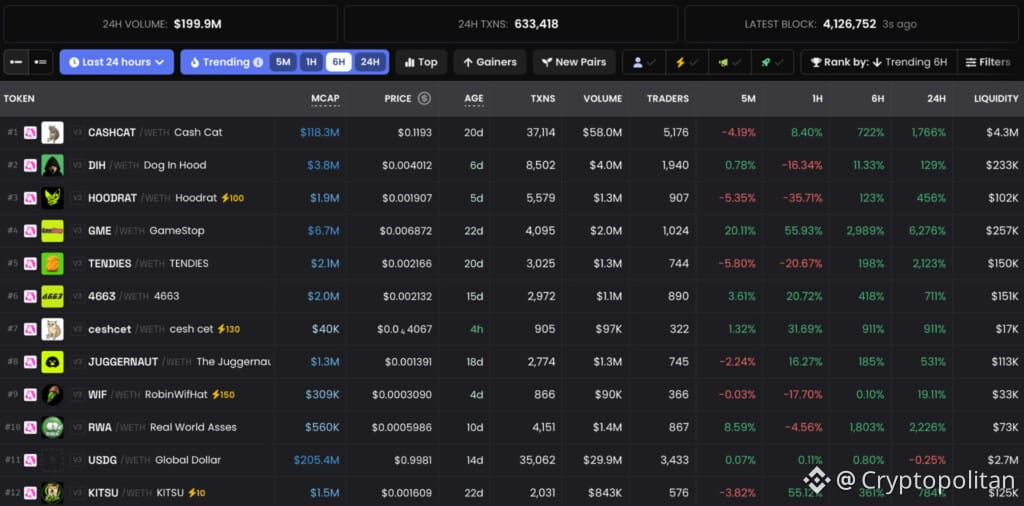Click the PRICE currency dollar icon

(424, 99)
